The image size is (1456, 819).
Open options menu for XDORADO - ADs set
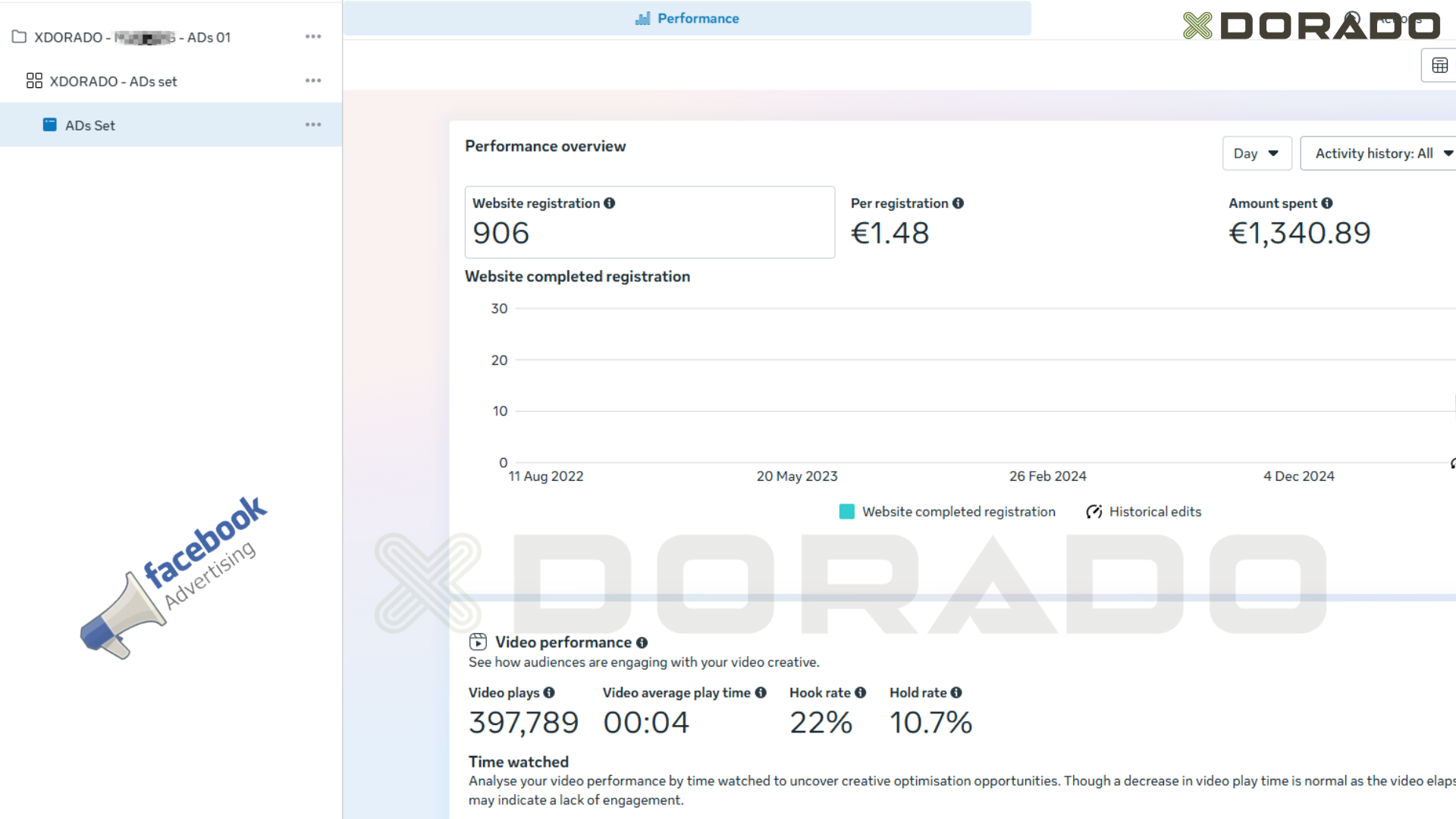tap(313, 80)
